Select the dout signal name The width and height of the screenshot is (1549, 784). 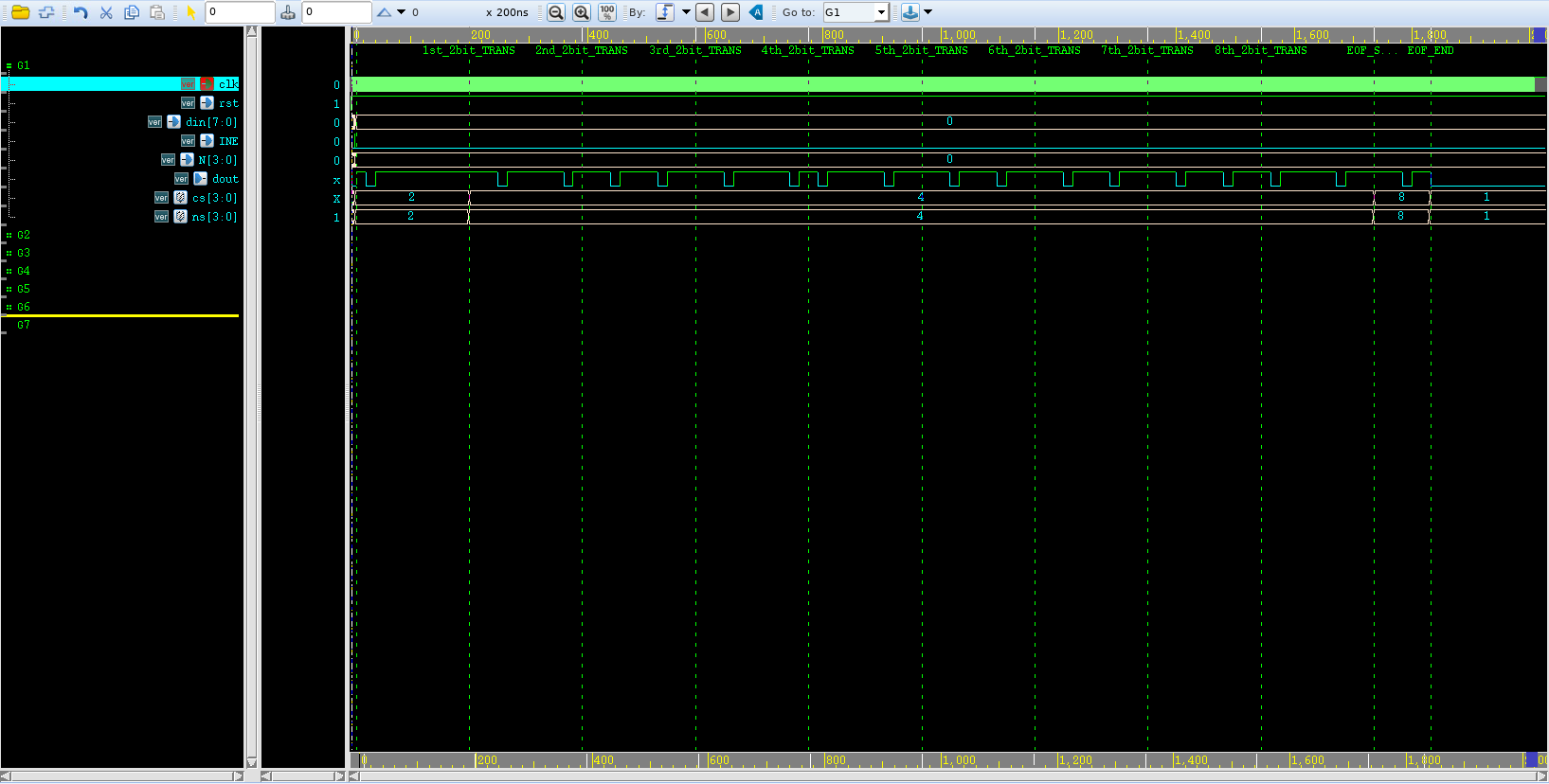(225, 179)
